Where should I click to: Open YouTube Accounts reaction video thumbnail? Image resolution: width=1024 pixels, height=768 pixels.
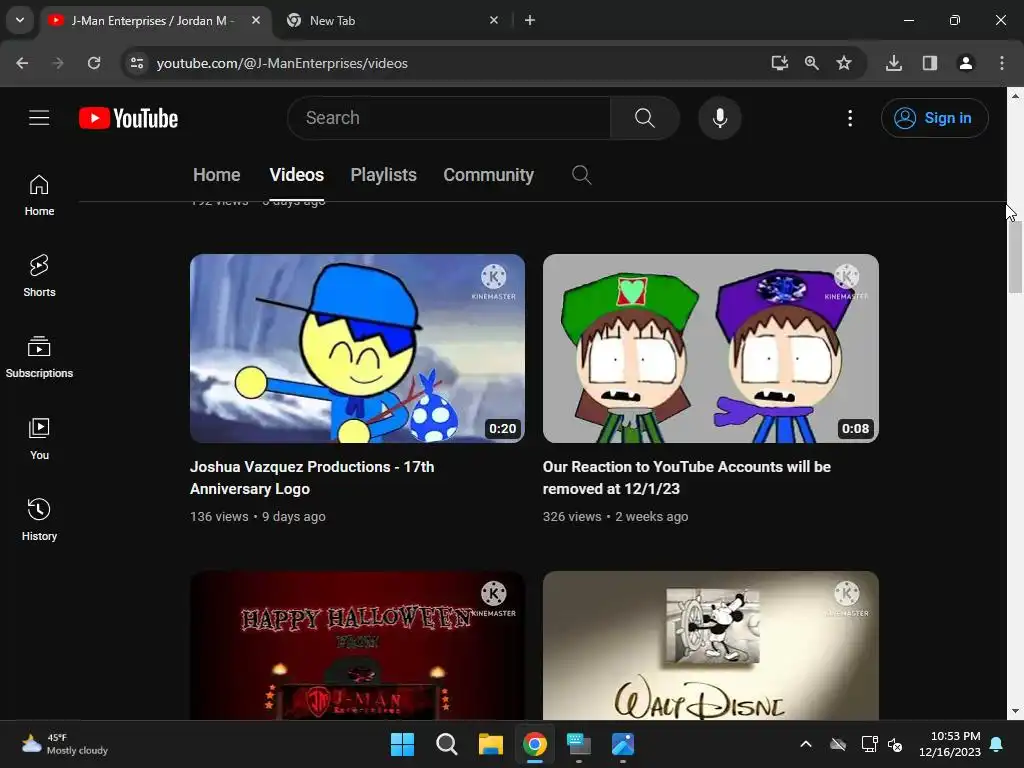[711, 348]
